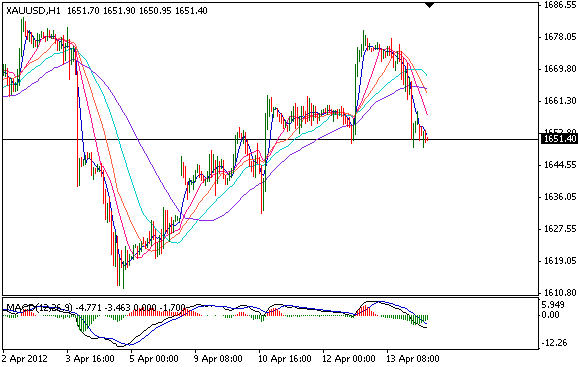
Task: Select the current price label 1651.40
Action: coord(559,139)
